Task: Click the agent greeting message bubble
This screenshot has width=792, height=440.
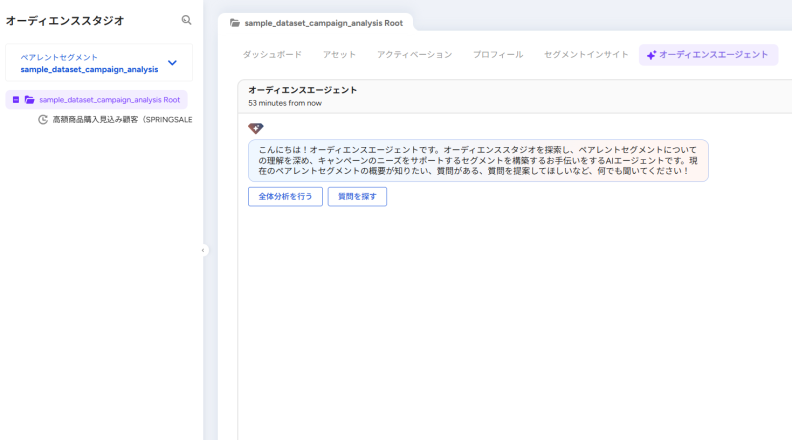Action: pyautogui.click(x=478, y=161)
